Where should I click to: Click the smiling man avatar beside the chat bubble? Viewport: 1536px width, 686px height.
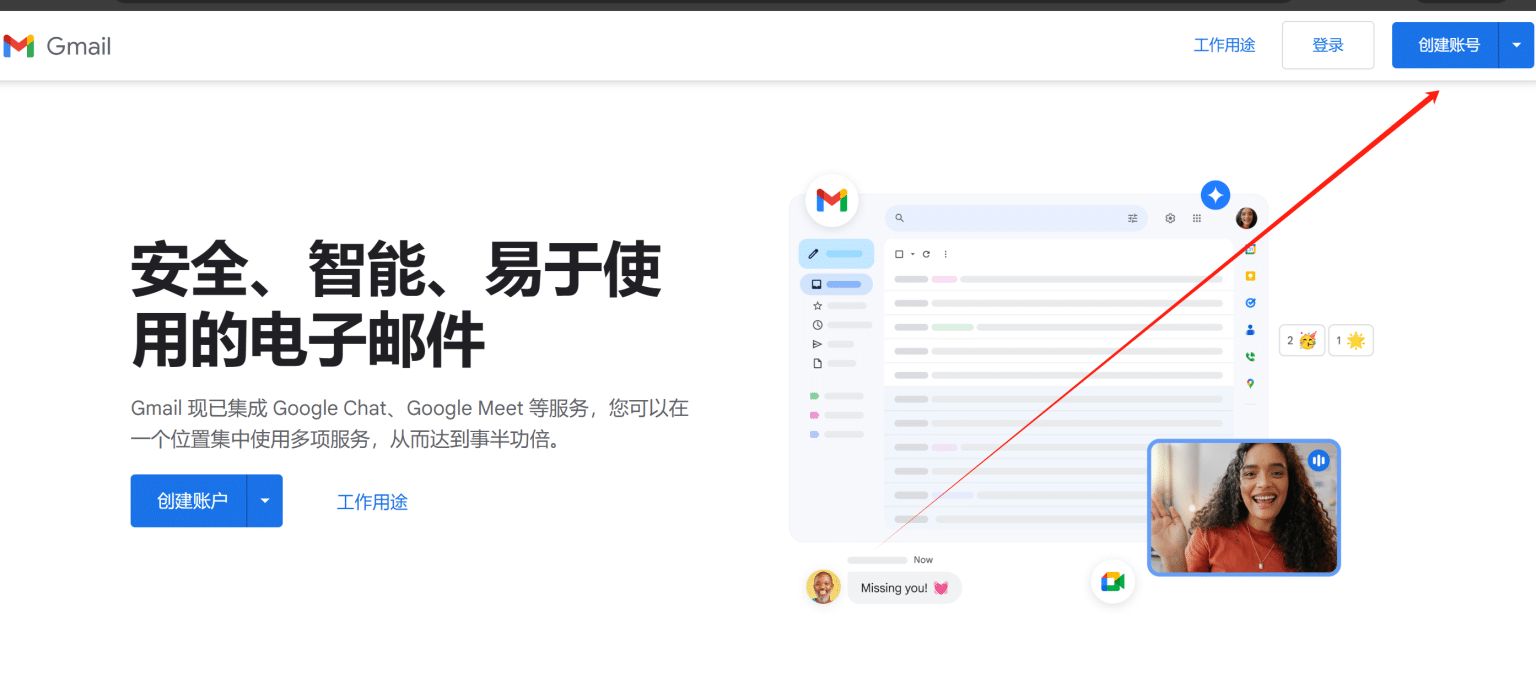point(823,587)
